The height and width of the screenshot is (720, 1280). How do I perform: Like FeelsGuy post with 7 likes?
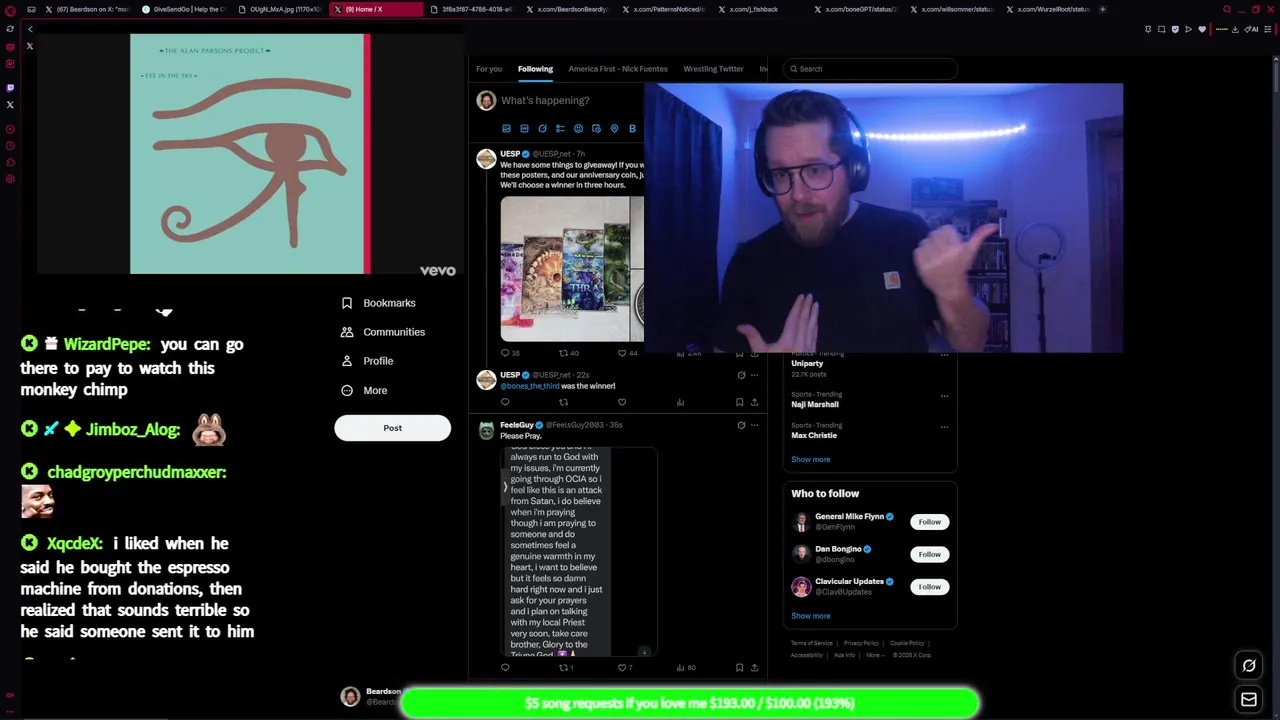point(625,667)
